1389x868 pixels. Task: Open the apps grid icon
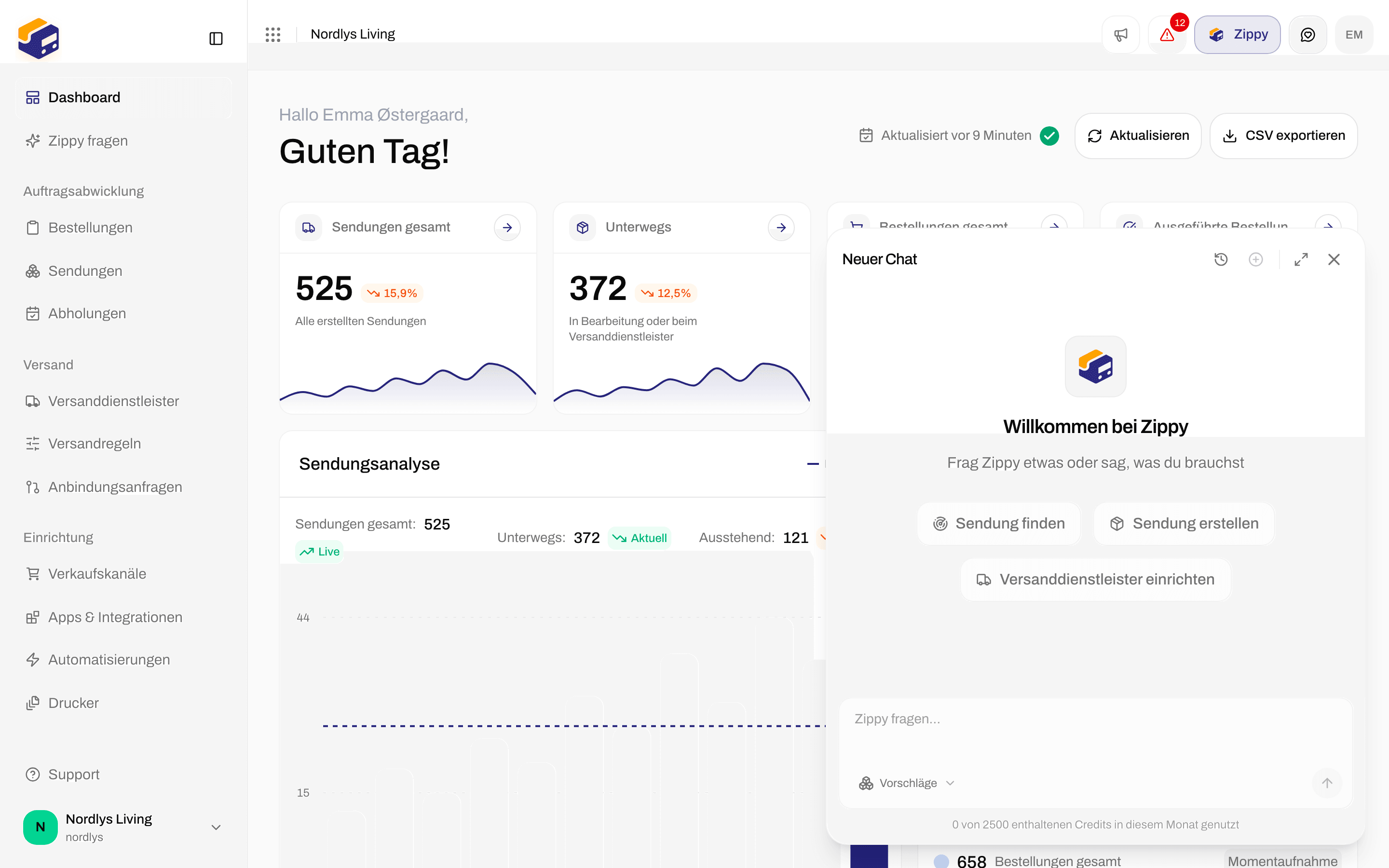tap(272, 34)
